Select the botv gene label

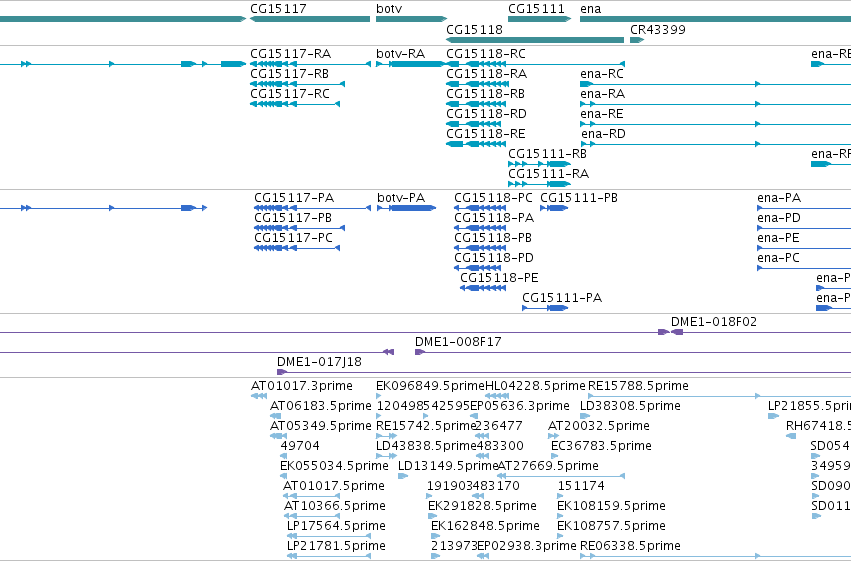(389, 9)
